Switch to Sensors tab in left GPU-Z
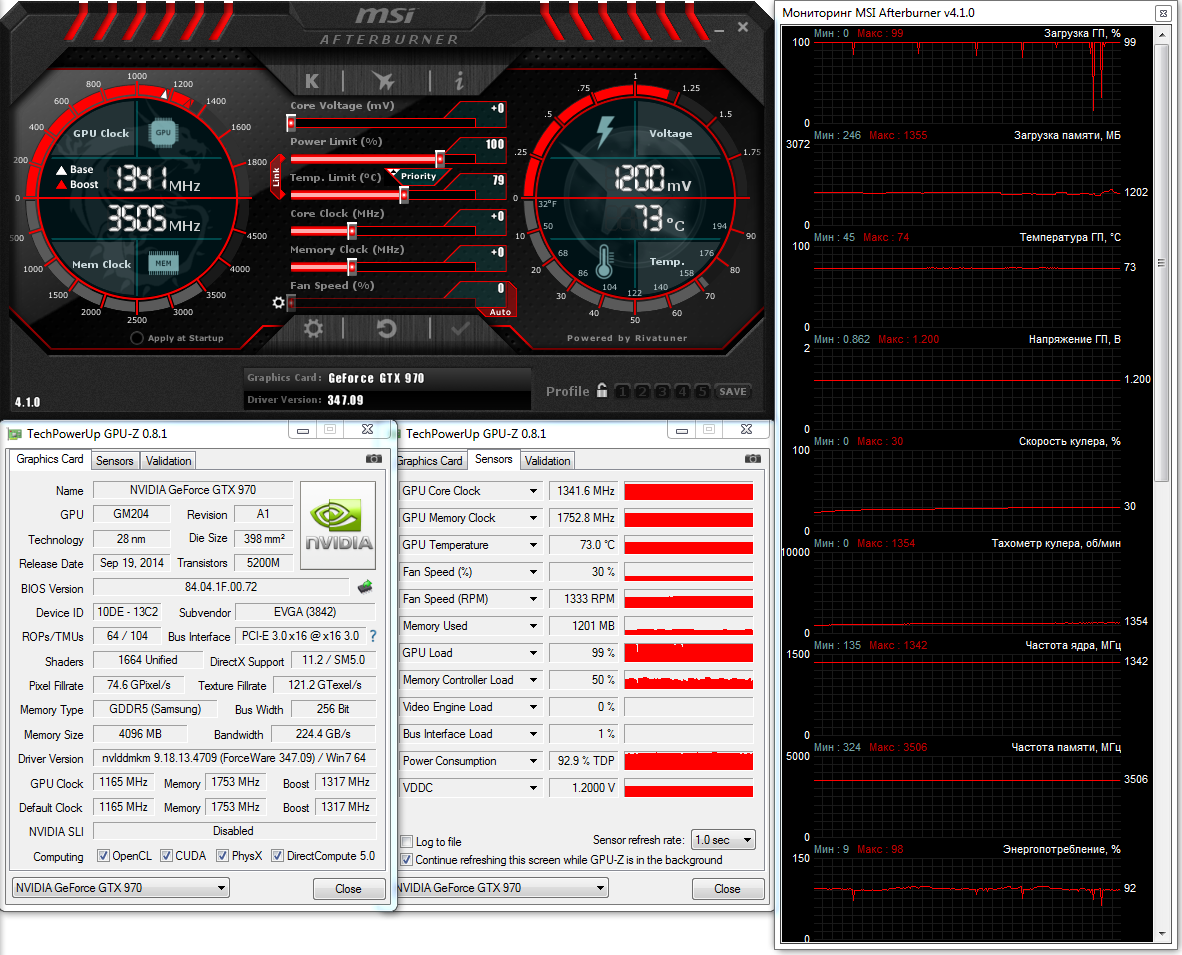 [x=115, y=461]
